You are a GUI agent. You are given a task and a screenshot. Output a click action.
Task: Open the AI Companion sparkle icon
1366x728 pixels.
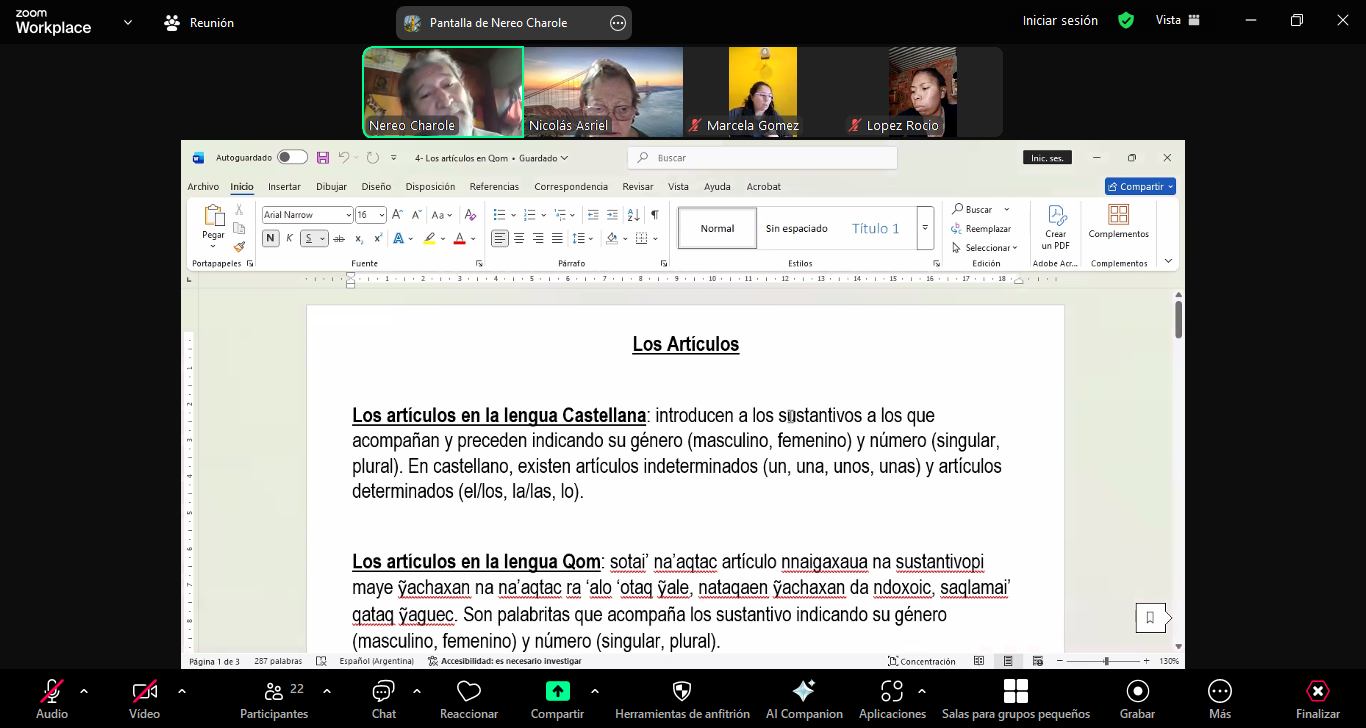[803, 692]
